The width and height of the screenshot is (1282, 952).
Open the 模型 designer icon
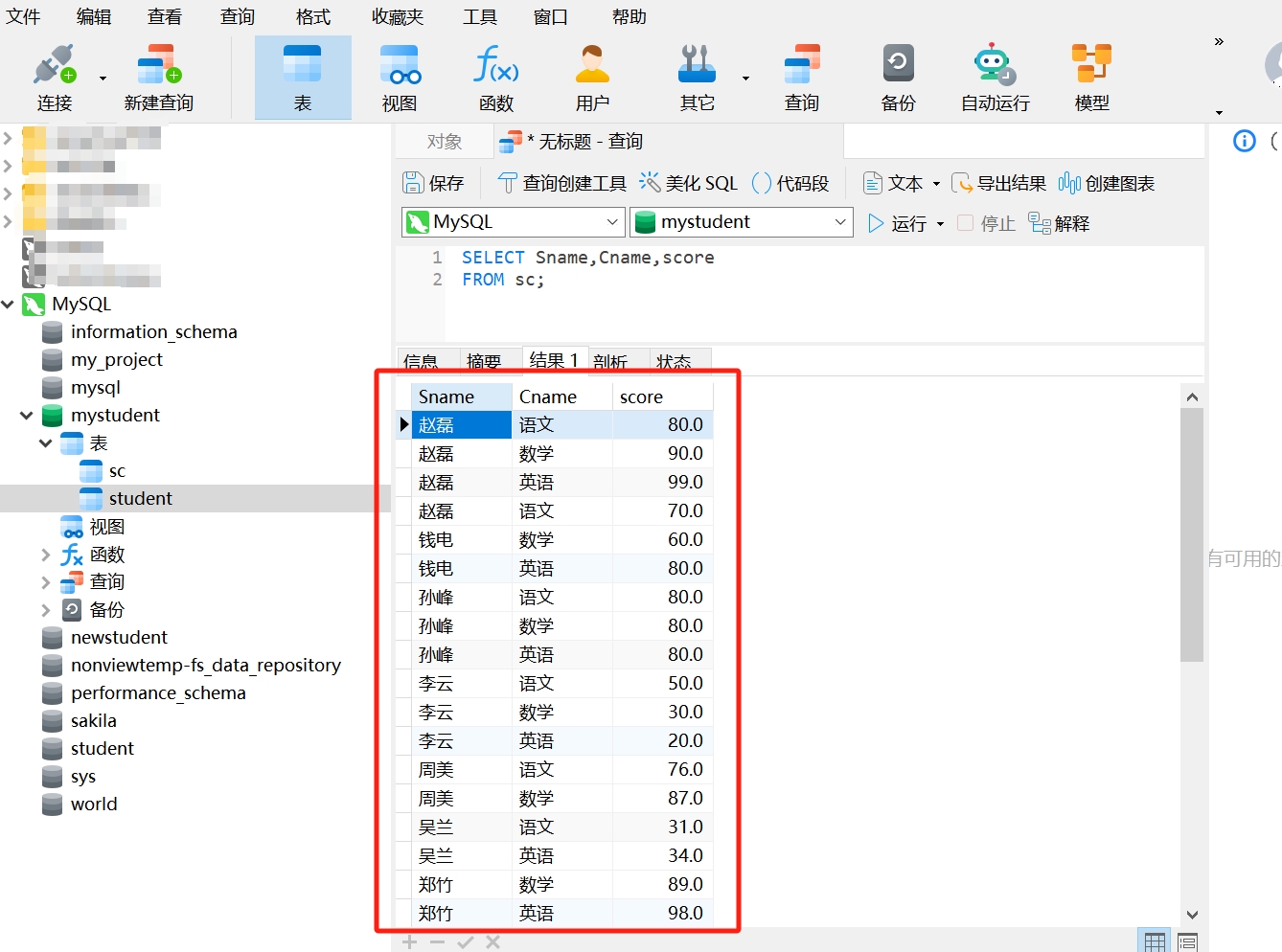click(x=1091, y=77)
